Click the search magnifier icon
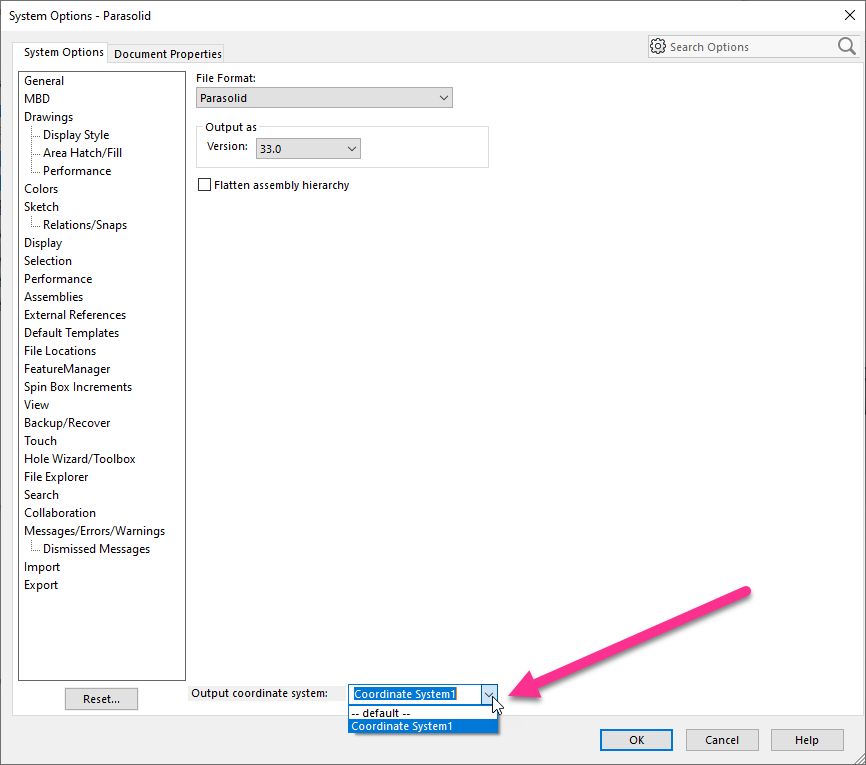Screen dimensions: 866x765 846,46
